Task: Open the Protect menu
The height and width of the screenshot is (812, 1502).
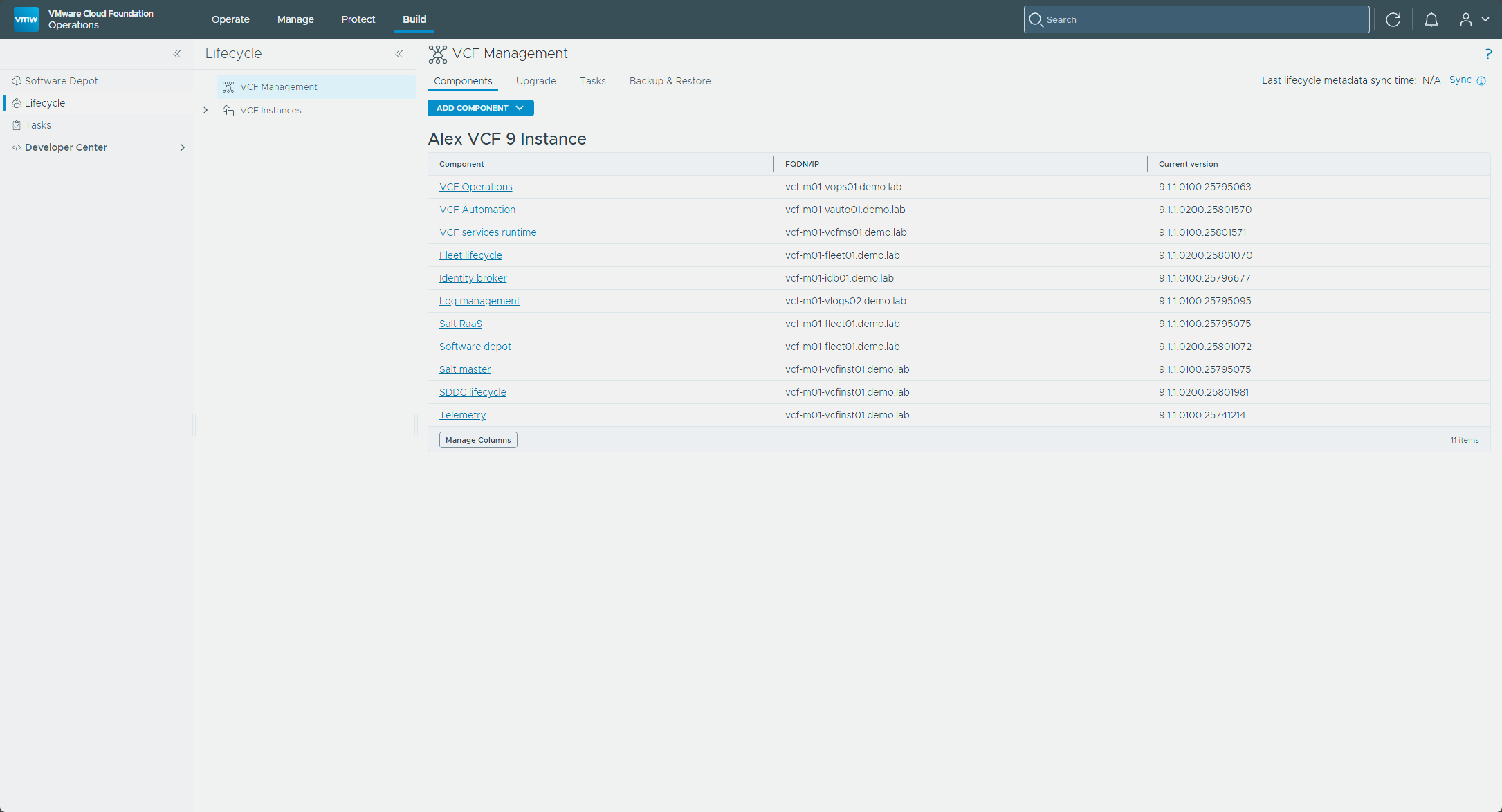Action: 358,19
